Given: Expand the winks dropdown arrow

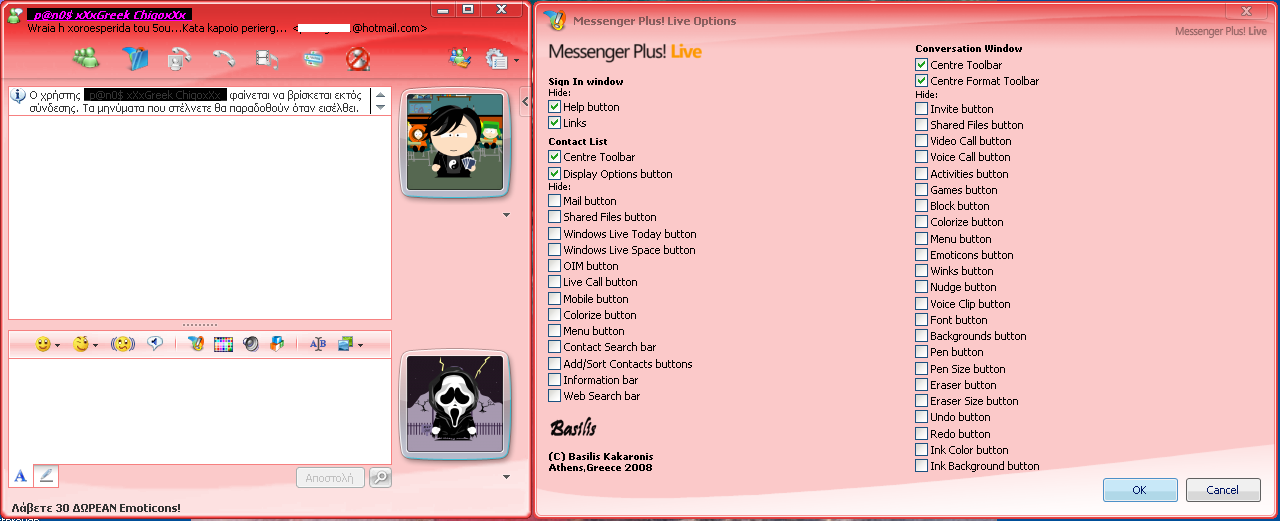Looking at the screenshot, I should 96,345.
